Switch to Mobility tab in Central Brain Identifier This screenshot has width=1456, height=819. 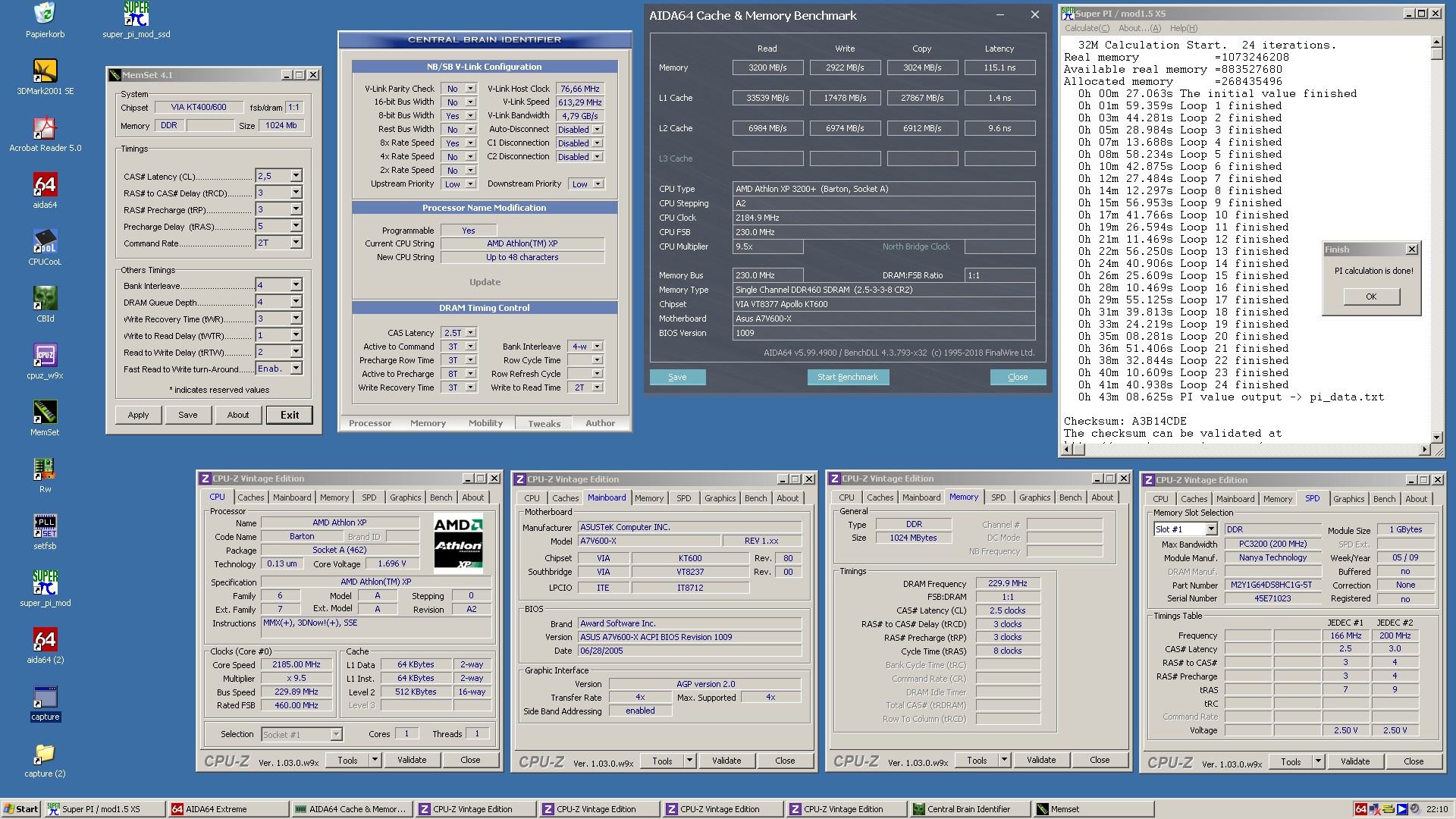coord(485,423)
